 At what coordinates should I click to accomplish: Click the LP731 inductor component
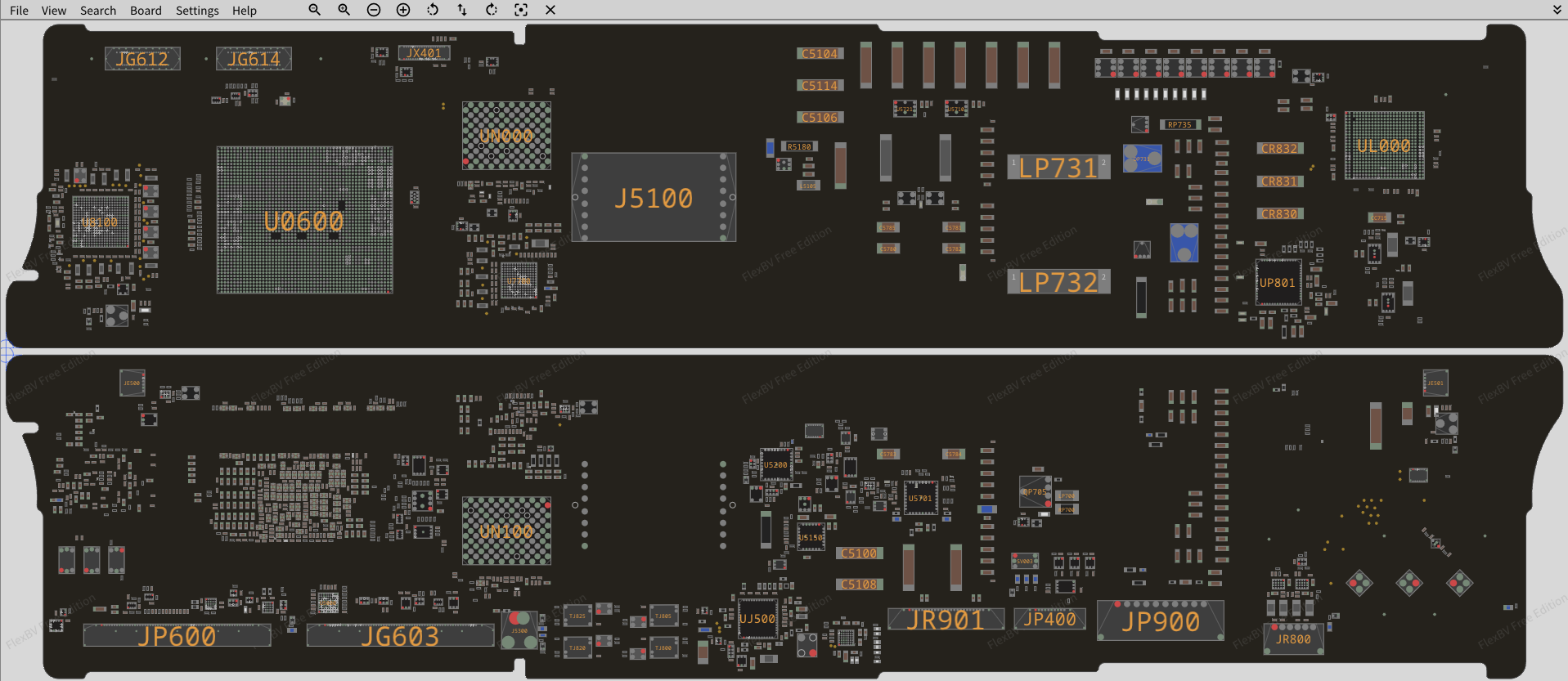point(1058,168)
